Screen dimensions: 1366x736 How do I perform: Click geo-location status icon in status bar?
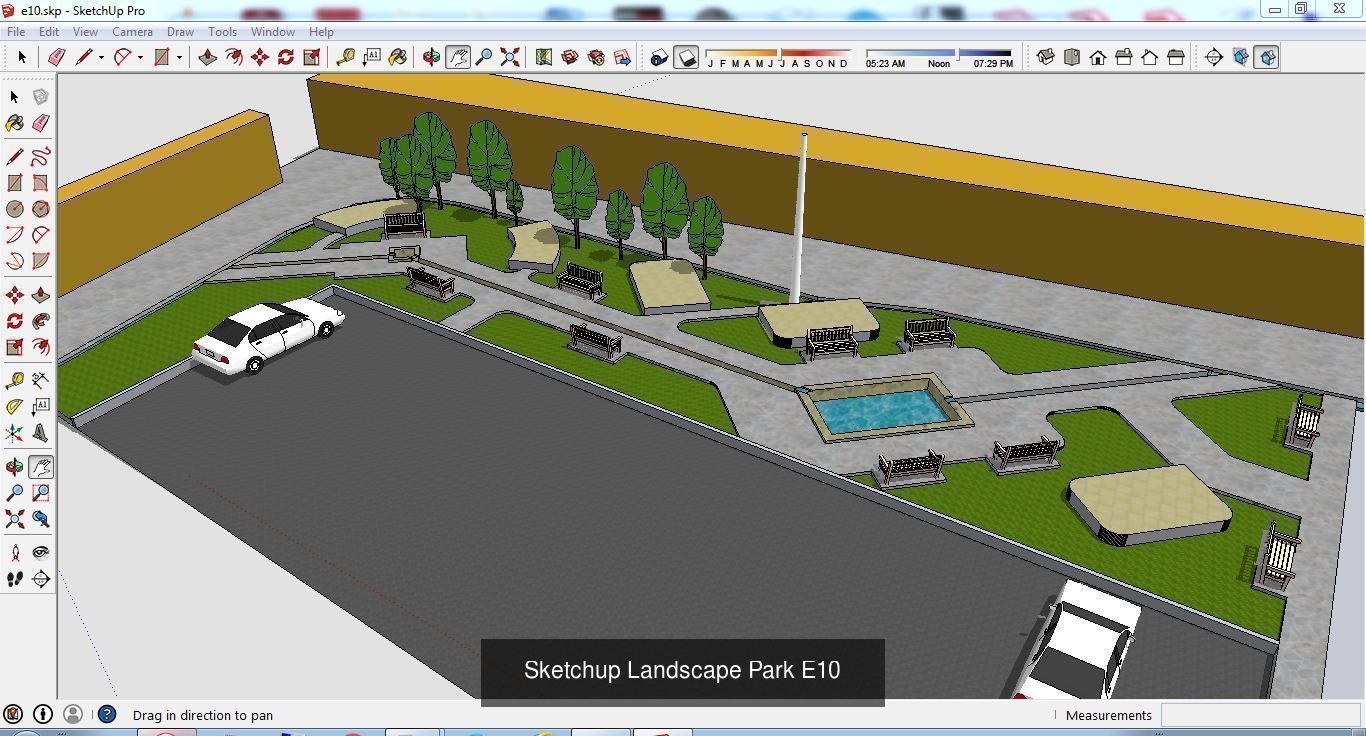pyautogui.click(x=13, y=714)
